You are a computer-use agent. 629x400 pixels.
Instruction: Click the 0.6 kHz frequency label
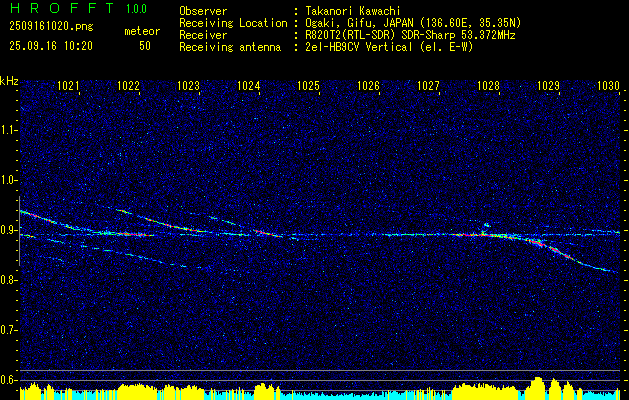(x=8, y=380)
